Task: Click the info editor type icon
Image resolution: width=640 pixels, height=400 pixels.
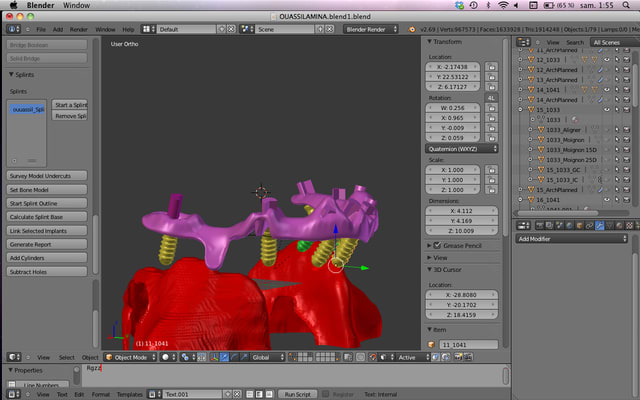Action: (14, 29)
